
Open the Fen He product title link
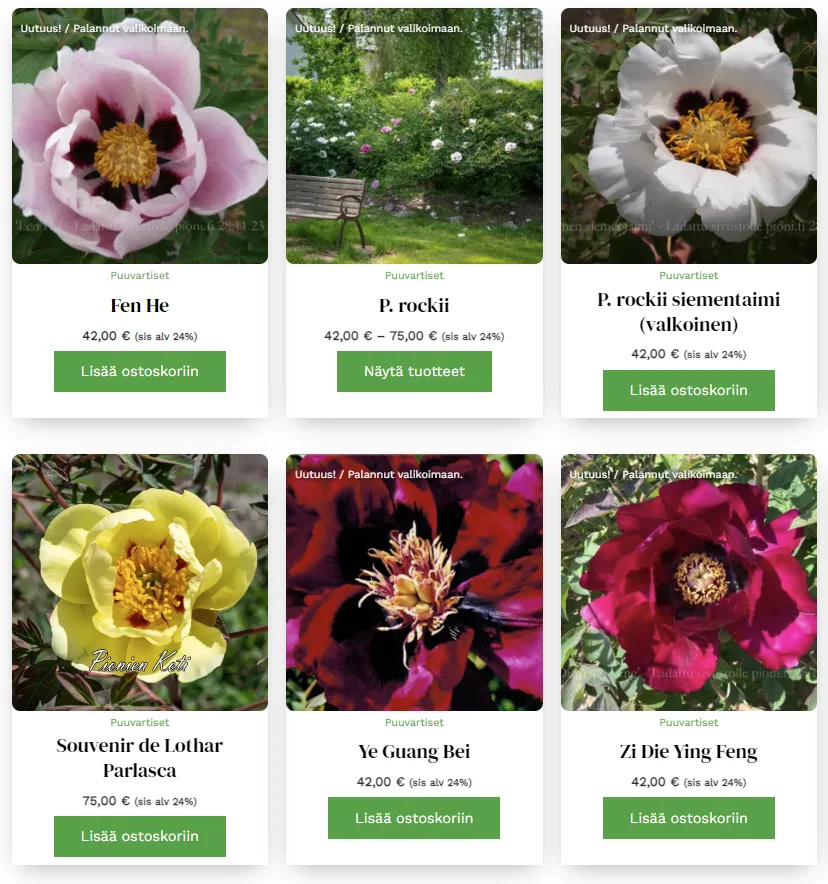click(140, 306)
